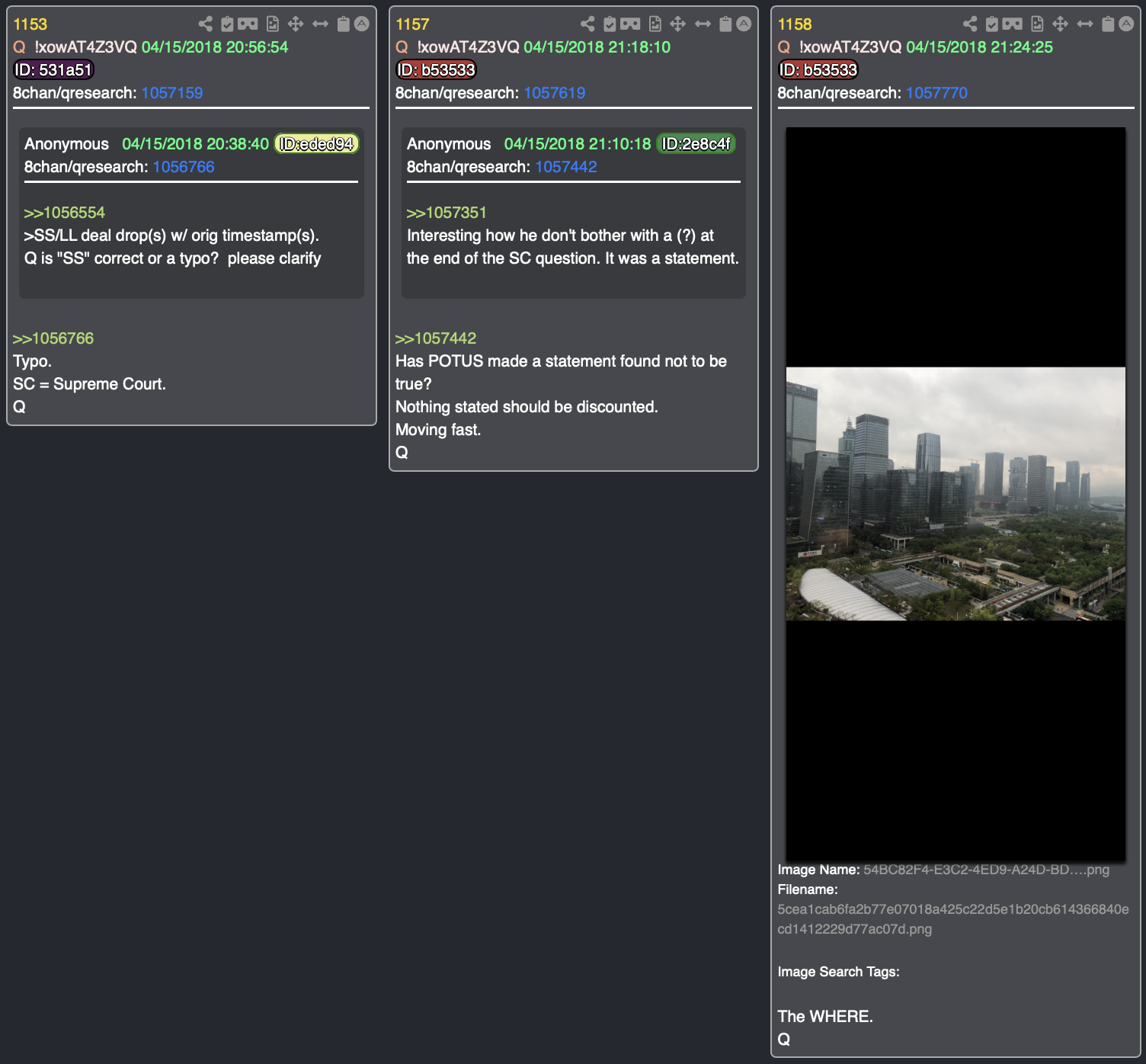Click four-way move arrows on post 1158
Screen dimensions: 1146x1064
(1061, 24)
